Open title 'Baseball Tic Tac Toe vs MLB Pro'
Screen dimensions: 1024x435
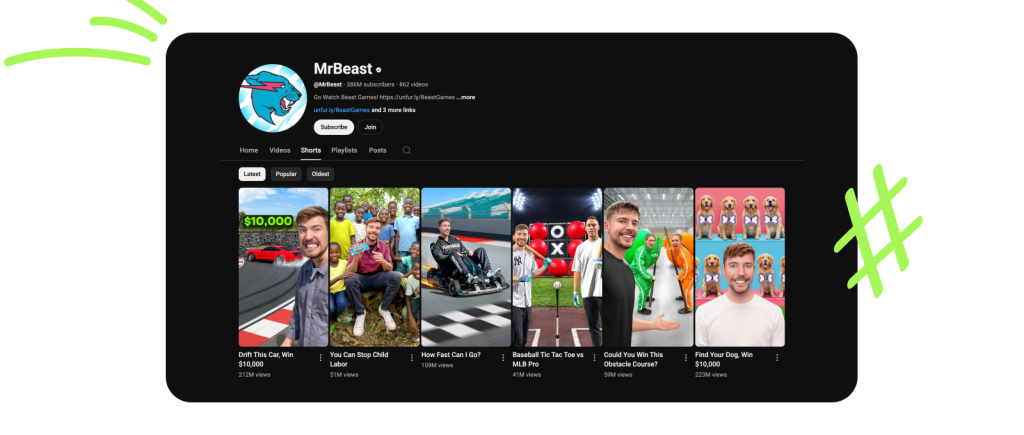[548, 359]
